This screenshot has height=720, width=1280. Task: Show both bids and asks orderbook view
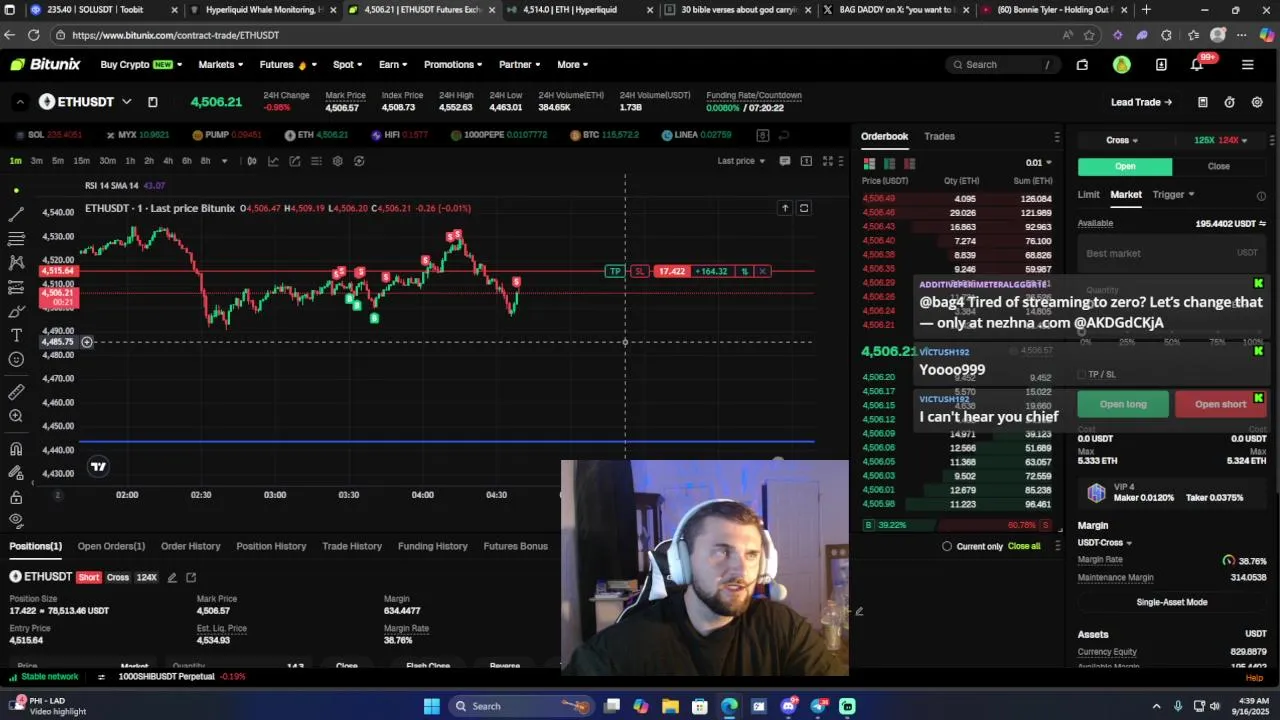pyautogui.click(x=869, y=164)
